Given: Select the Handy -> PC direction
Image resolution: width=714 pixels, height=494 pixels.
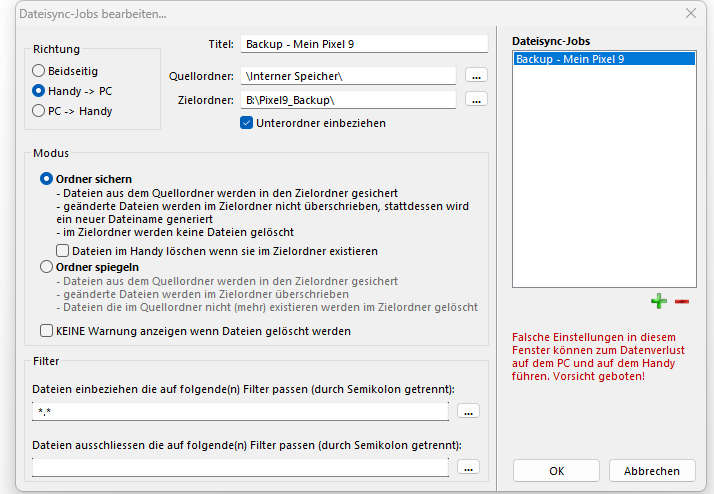Looking at the screenshot, I should point(39,91).
